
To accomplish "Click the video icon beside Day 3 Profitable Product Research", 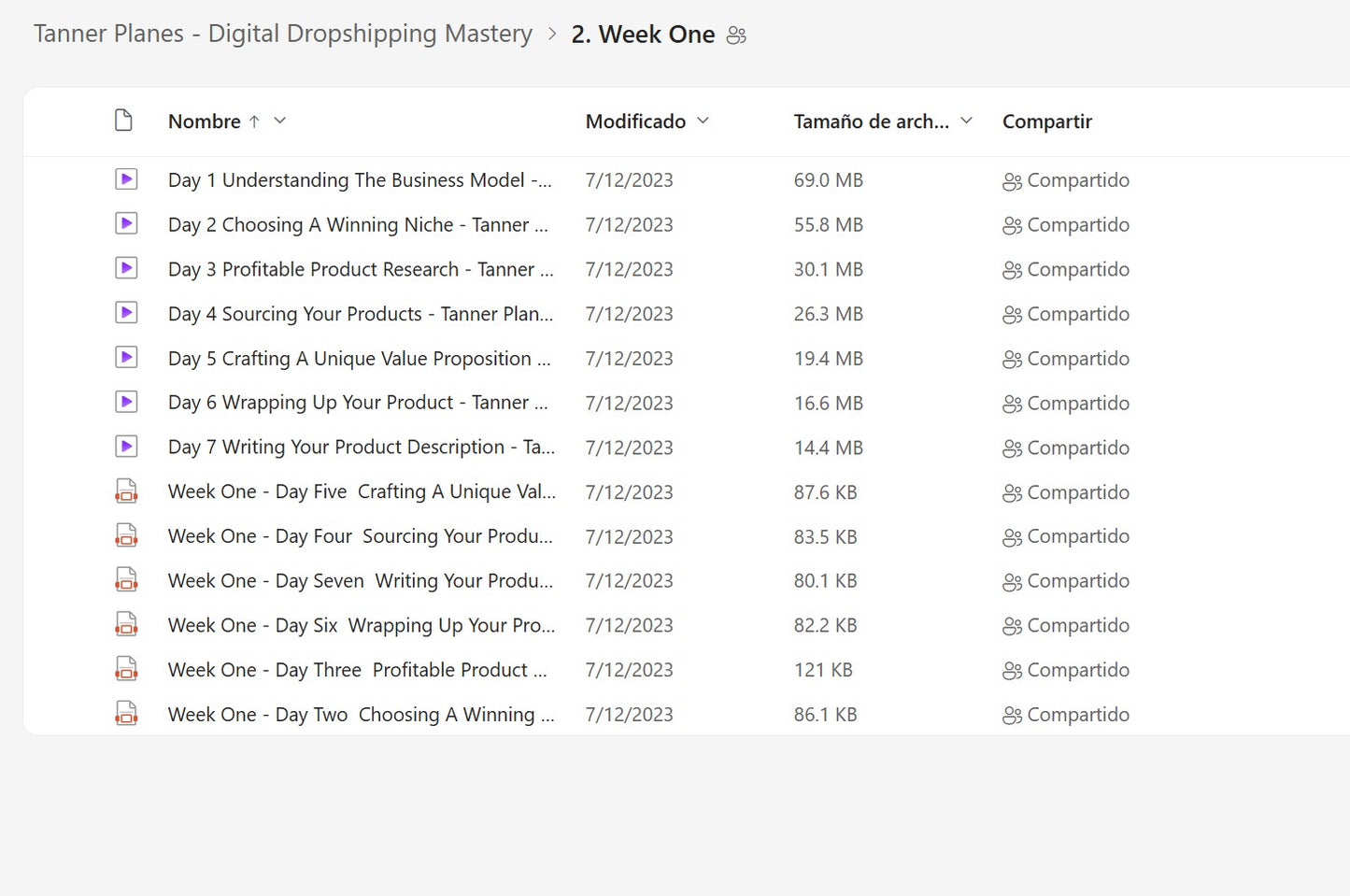I will [x=126, y=269].
